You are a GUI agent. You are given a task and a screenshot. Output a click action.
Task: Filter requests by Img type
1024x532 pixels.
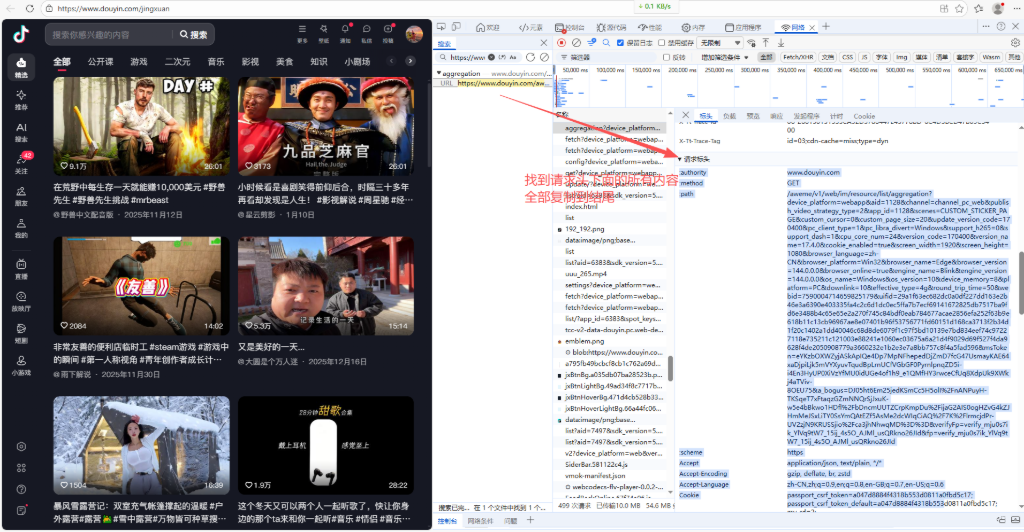901,57
